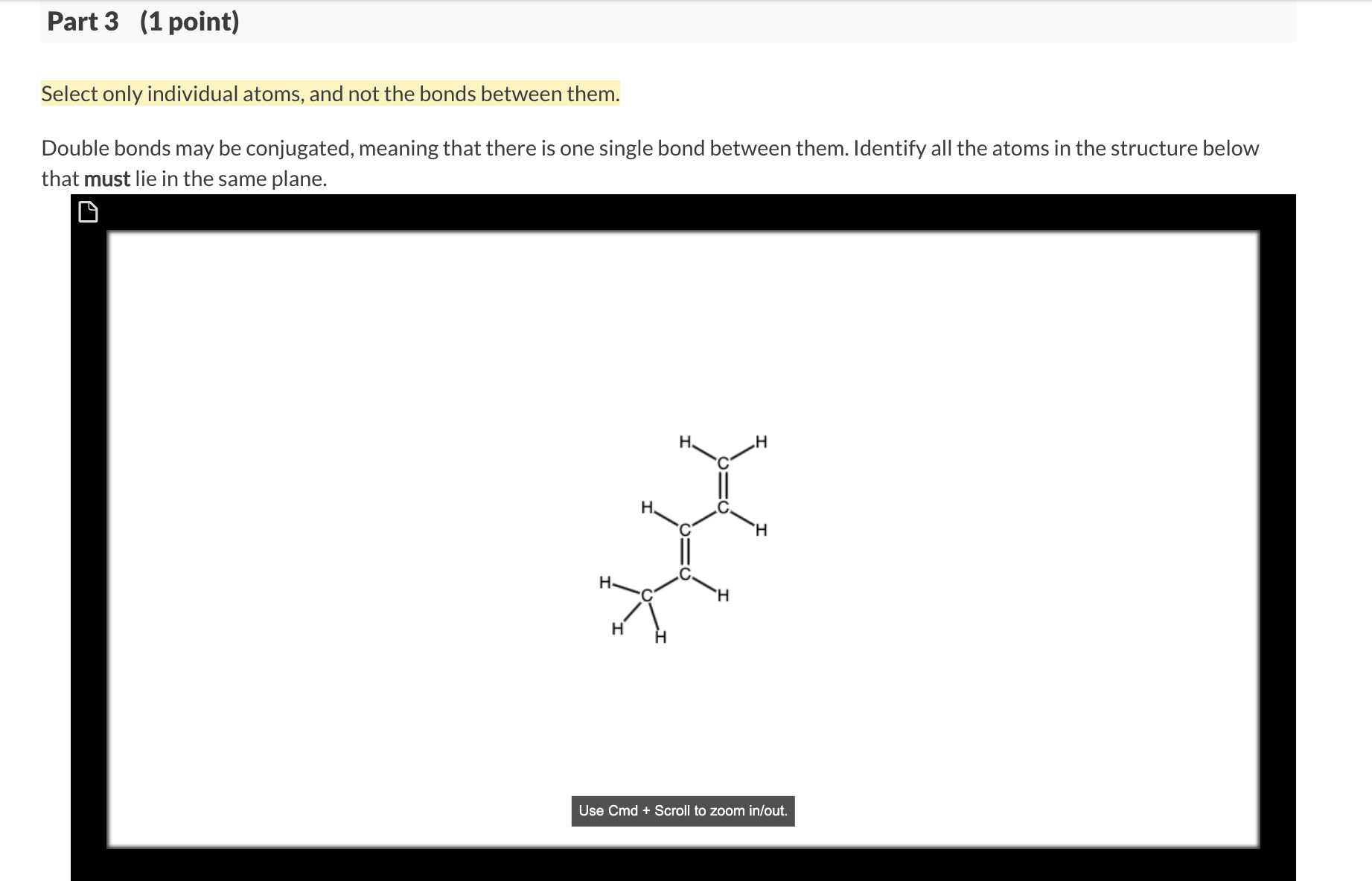Select the topmost carbon atom
This screenshot has width=1372, height=881.
(x=723, y=461)
